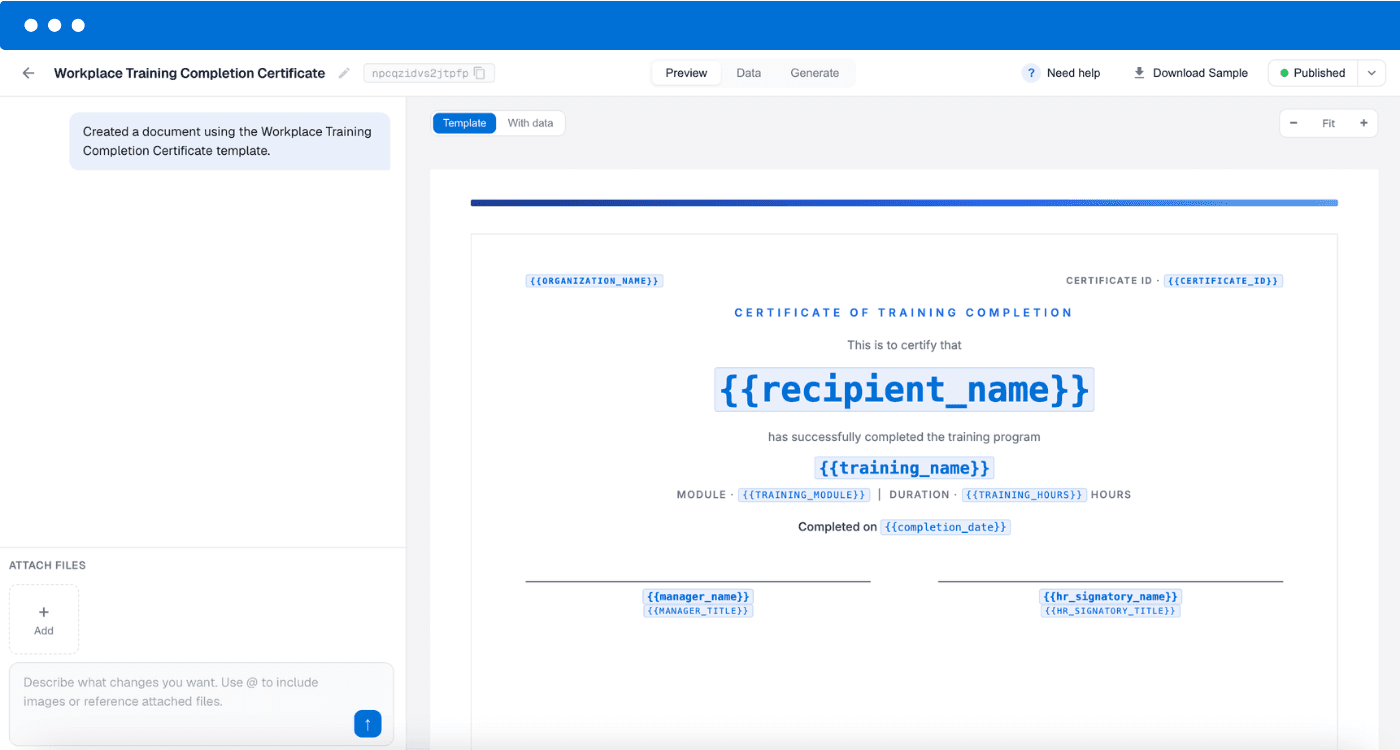The height and width of the screenshot is (750, 1400).
Task: Select the {{CERTIFICATE_ID}} placeholder
Action: tap(1223, 281)
